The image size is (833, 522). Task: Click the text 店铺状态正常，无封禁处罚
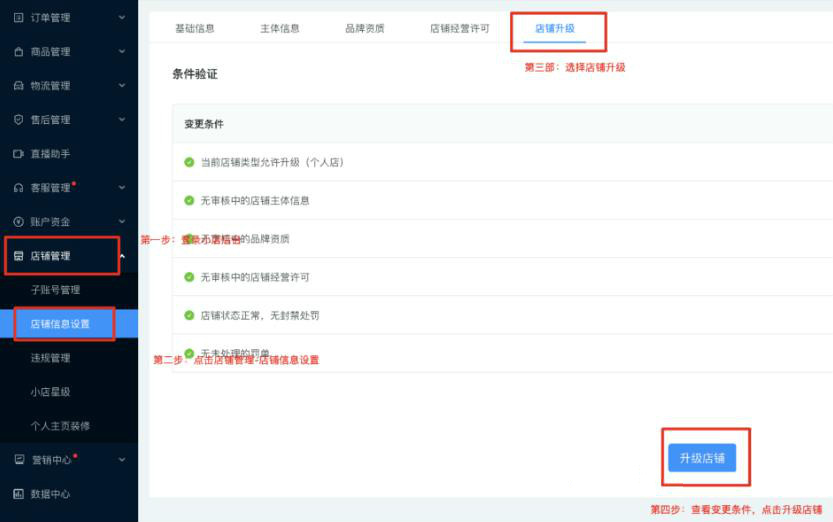[x=260, y=315]
